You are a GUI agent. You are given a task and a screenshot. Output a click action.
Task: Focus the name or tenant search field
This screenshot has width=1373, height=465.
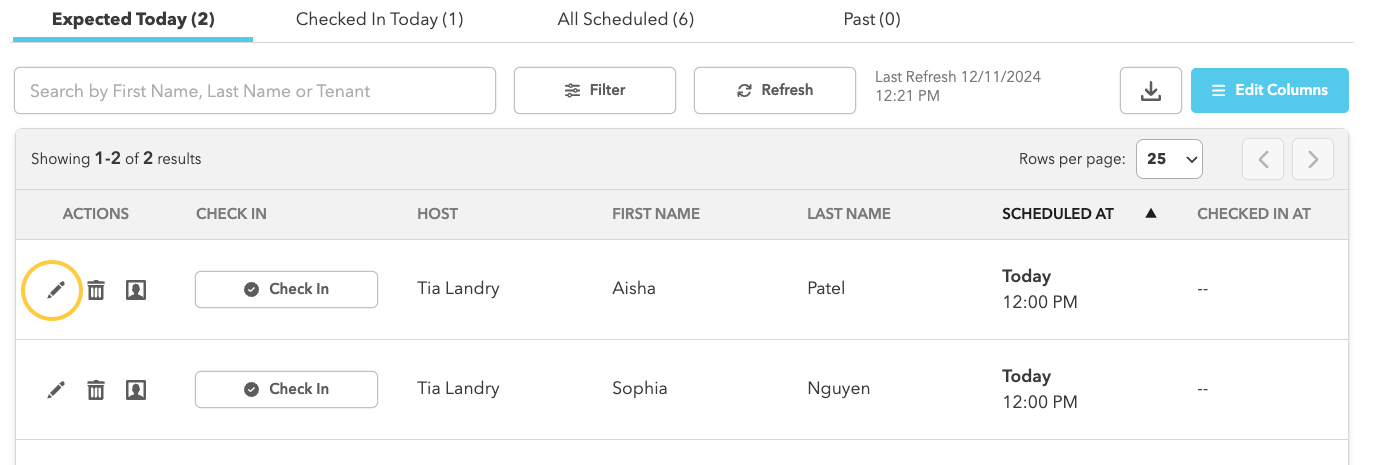tap(255, 91)
